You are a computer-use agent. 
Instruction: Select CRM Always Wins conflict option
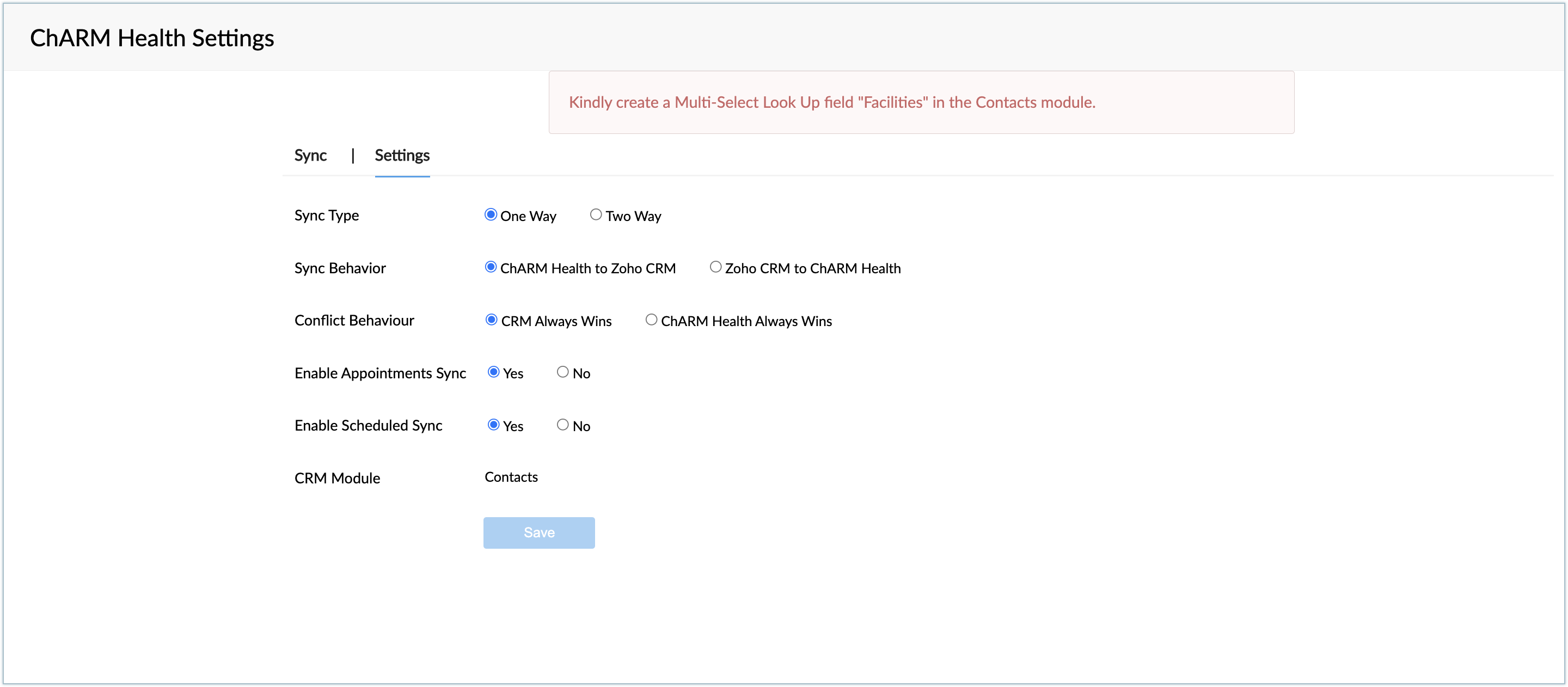pyautogui.click(x=491, y=320)
